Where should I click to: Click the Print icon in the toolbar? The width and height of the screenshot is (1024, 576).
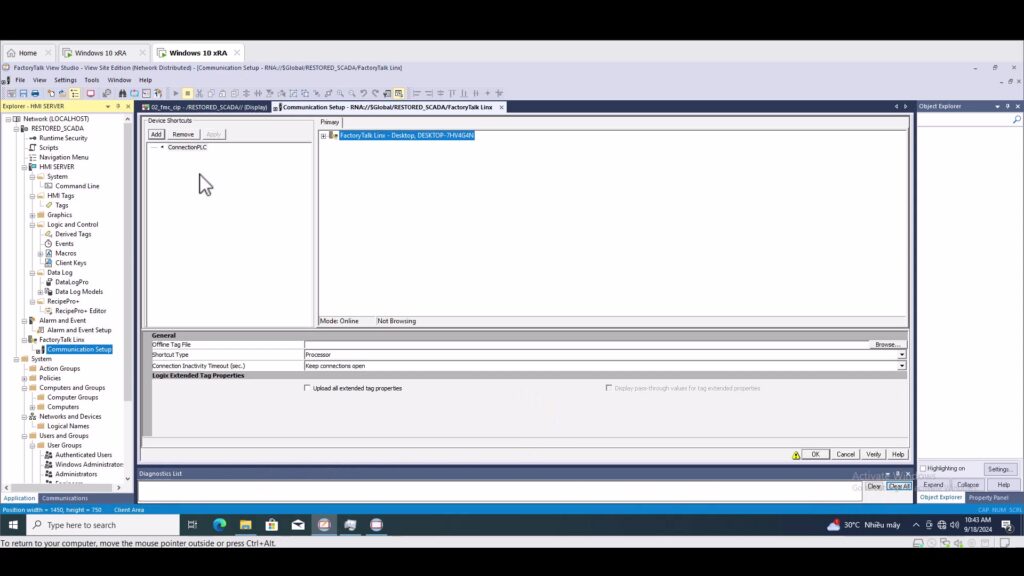(36, 93)
